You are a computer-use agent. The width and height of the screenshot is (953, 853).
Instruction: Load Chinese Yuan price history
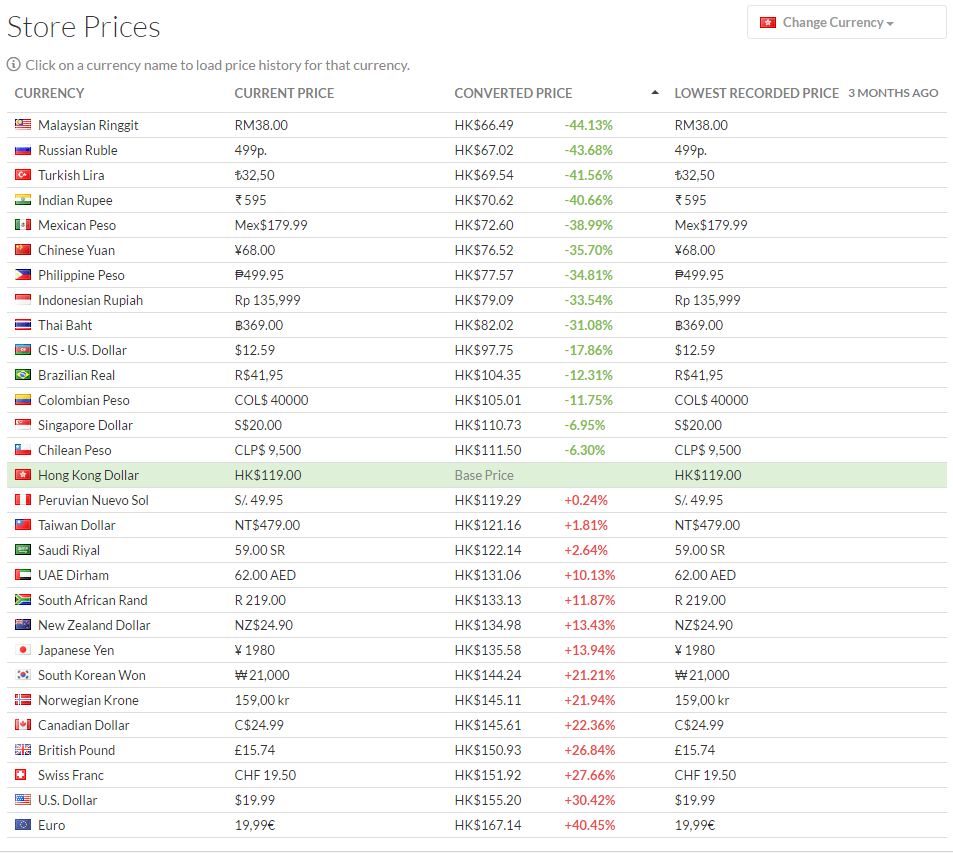click(76, 250)
